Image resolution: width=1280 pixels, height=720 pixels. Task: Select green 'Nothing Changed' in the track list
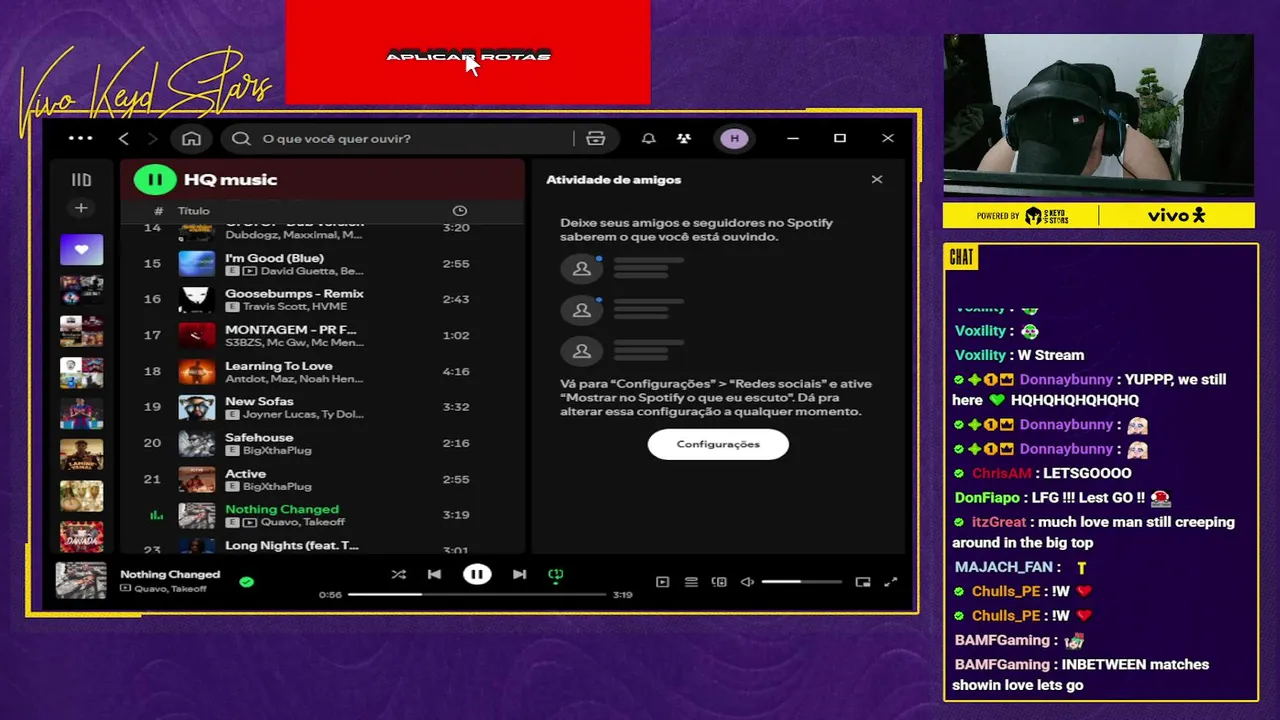pyautogui.click(x=282, y=510)
